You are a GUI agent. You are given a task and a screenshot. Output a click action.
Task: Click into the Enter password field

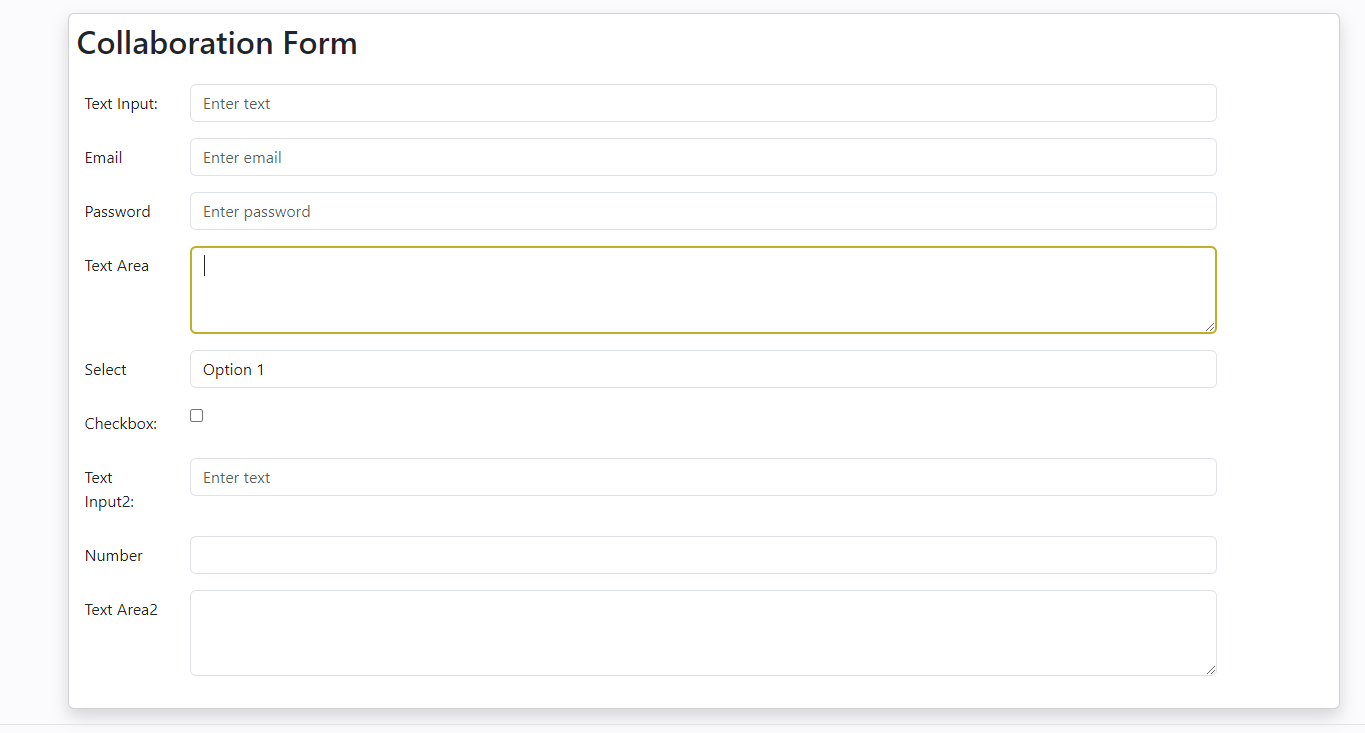pyautogui.click(x=702, y=211)
